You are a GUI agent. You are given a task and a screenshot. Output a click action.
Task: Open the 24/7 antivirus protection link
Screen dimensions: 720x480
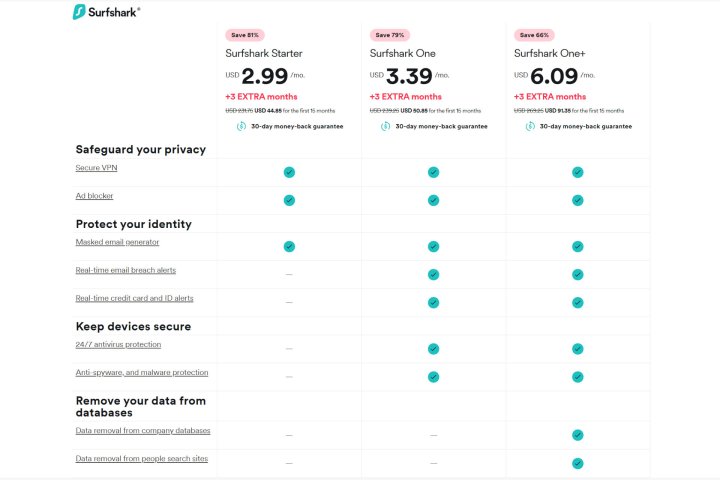coord(118,344)
